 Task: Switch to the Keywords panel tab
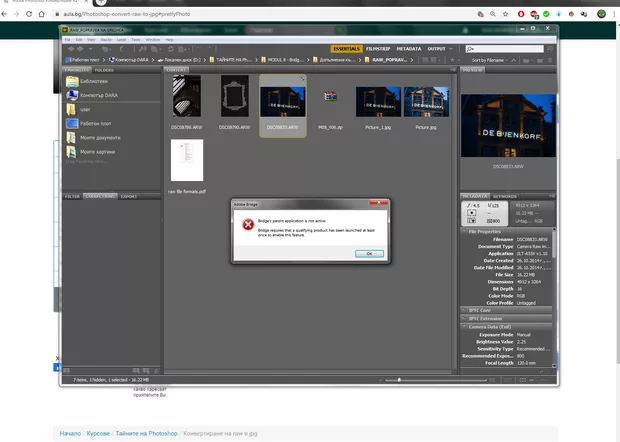[505, 196]
